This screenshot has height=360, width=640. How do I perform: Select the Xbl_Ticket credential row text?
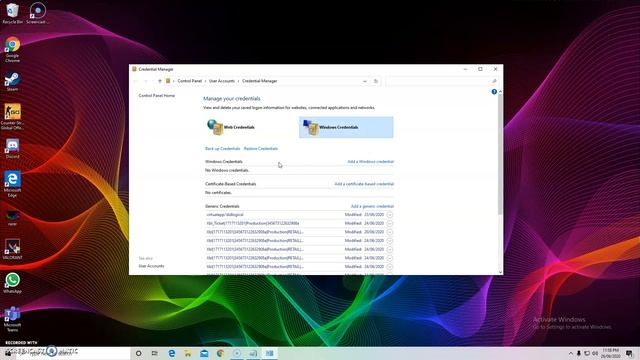point(253,223)
